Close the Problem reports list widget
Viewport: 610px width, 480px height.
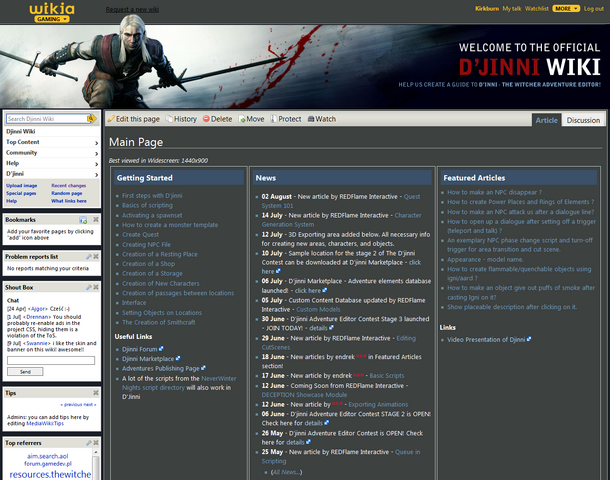96,257
